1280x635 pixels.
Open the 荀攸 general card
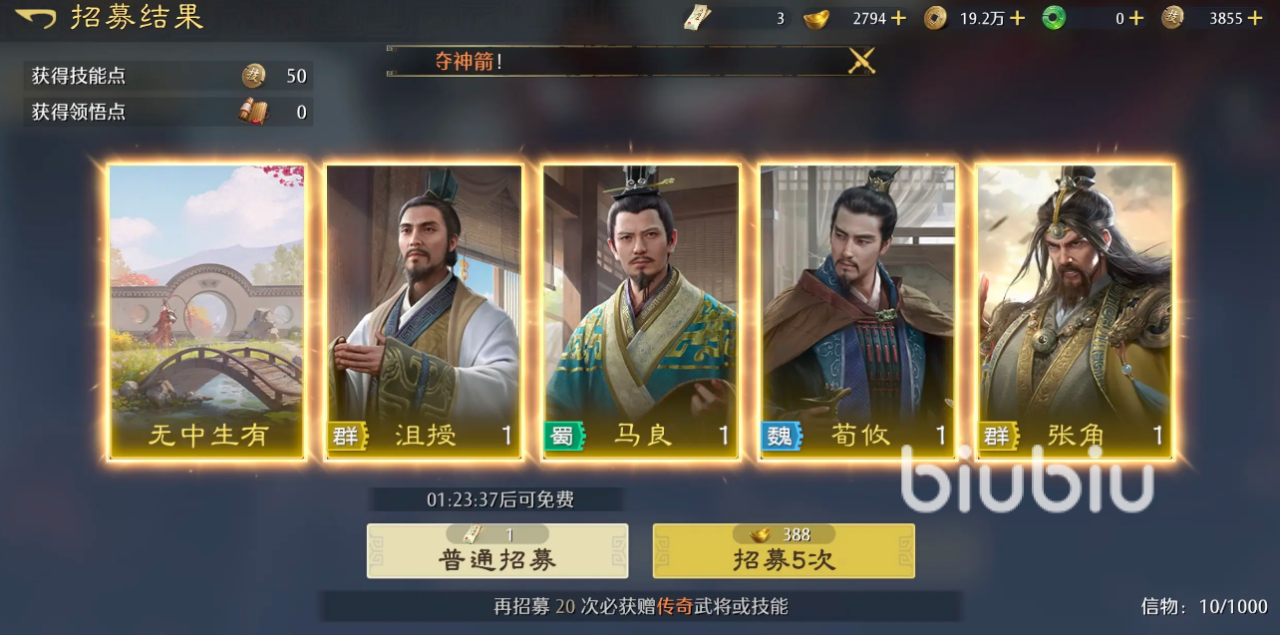pos(858,312)
